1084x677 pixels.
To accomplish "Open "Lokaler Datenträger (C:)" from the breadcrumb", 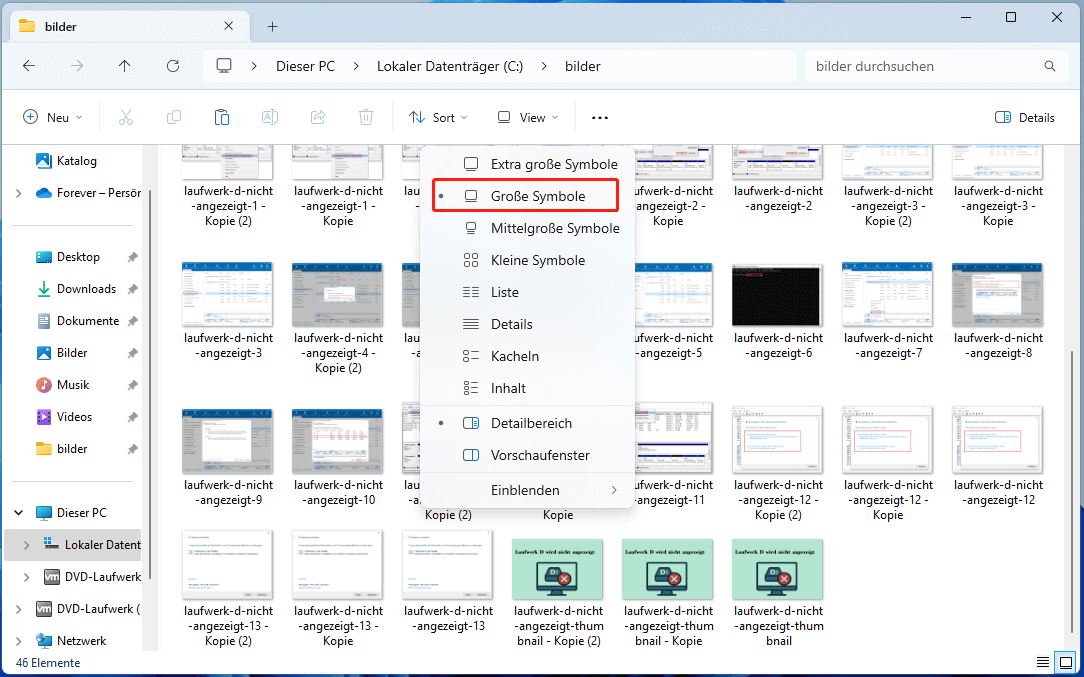I will pos(449,65).
